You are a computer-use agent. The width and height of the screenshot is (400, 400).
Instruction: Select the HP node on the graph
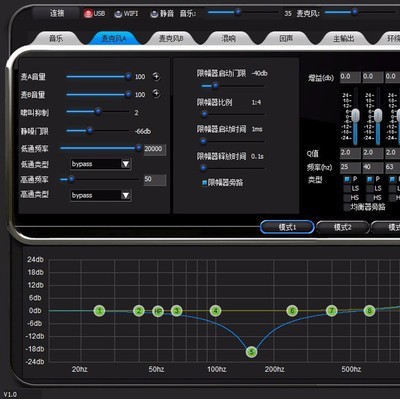pyautogui.click(x=158, y=311)
